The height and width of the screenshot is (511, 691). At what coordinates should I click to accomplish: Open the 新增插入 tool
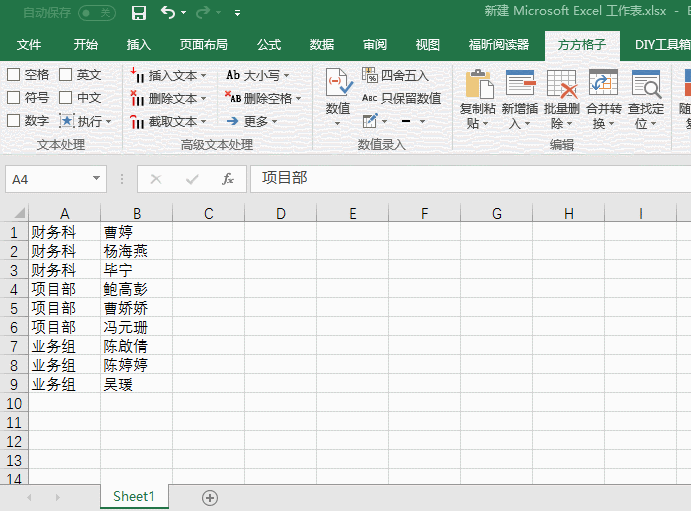[520, 84]
